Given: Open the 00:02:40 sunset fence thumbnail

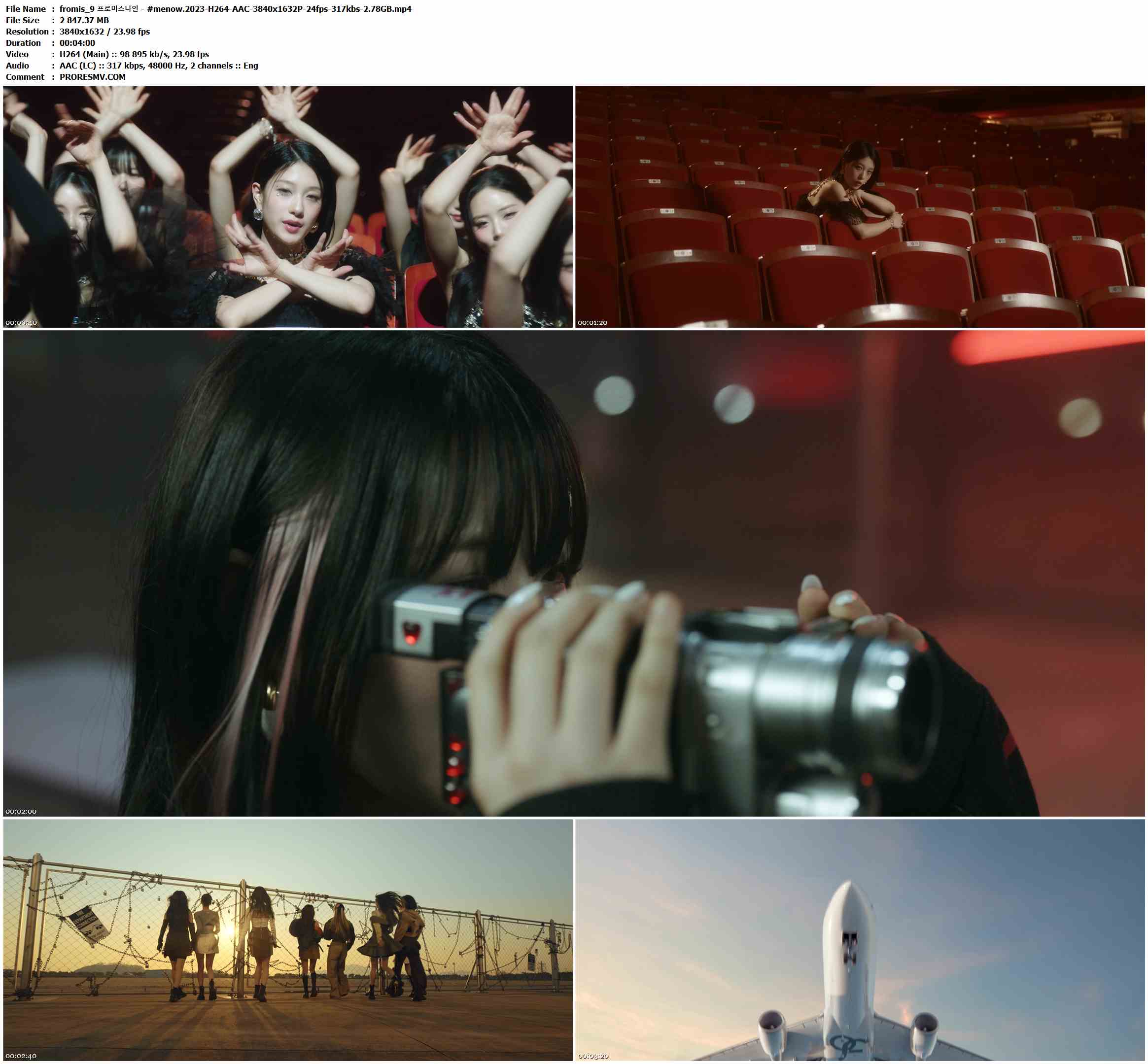Looking at the screenshot, I should [x=288, y=940].
